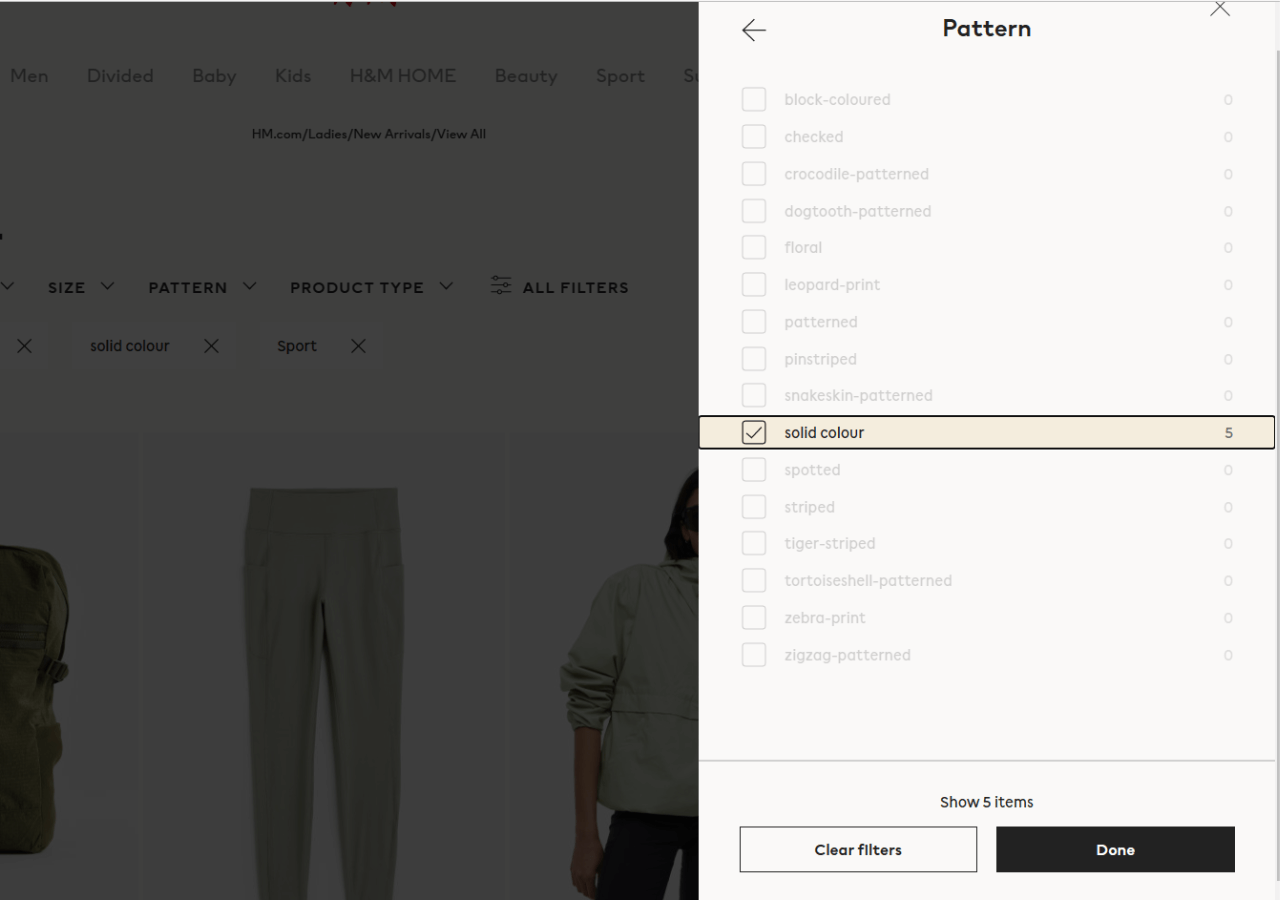1280x900 pixels.
Task: Open the PRODUCT TYPE dropdown
Action: pyautogui.click(x=370, y=287)
